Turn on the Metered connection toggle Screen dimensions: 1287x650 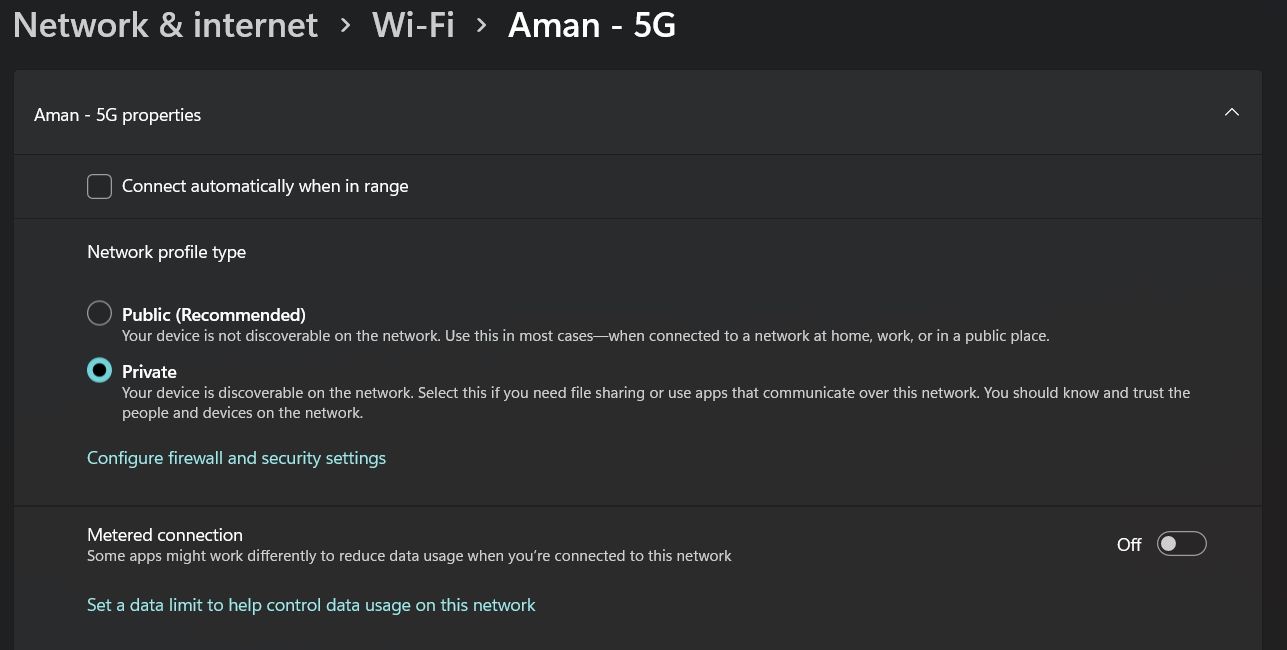pyautogui.click(x=1181, y=544)
